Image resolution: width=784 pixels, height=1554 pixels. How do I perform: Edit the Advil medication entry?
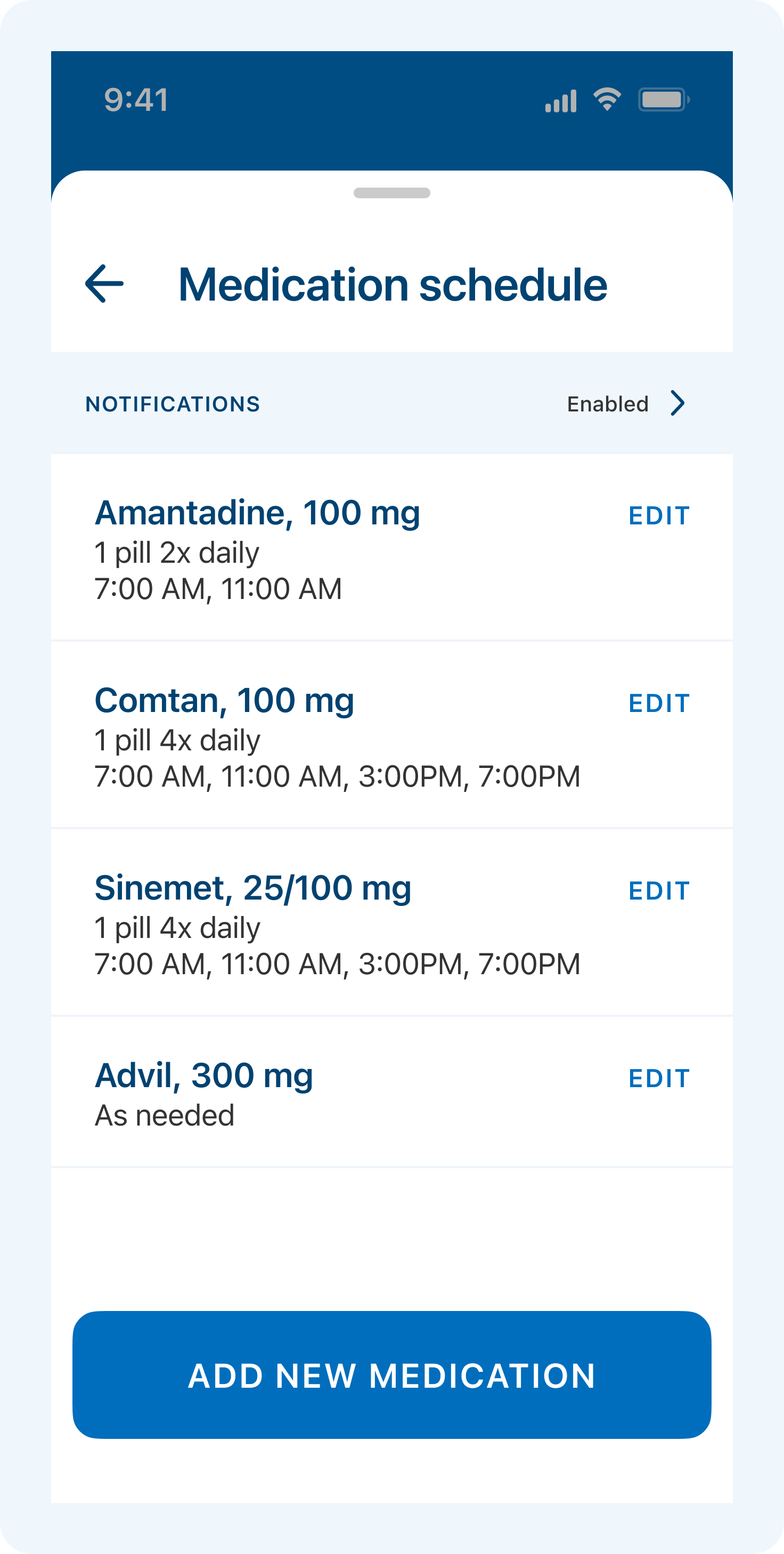click(x=658, y=1079)
